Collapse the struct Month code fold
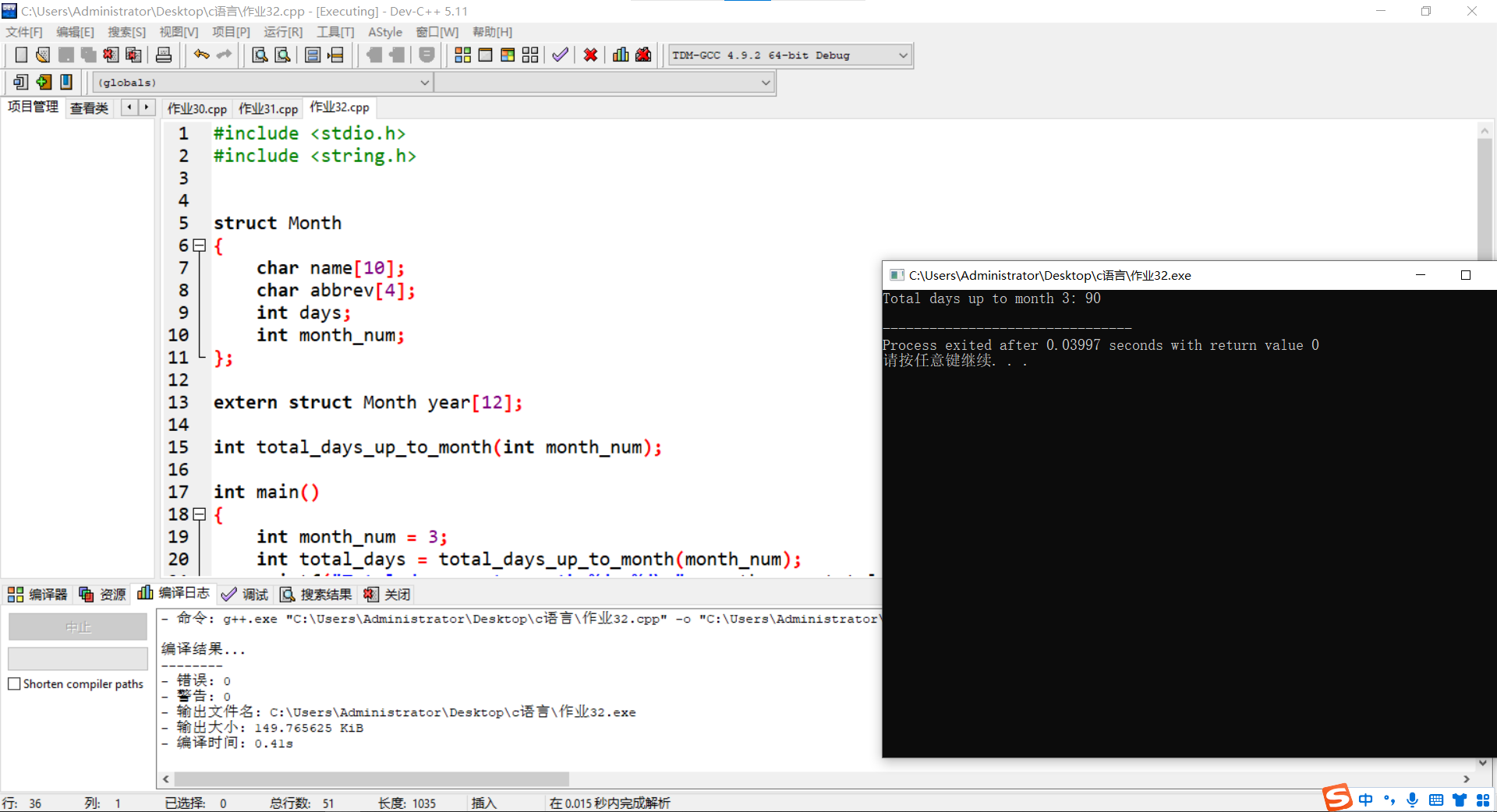This screenshot has height=812, width=1497. click(x=200, y=245)
